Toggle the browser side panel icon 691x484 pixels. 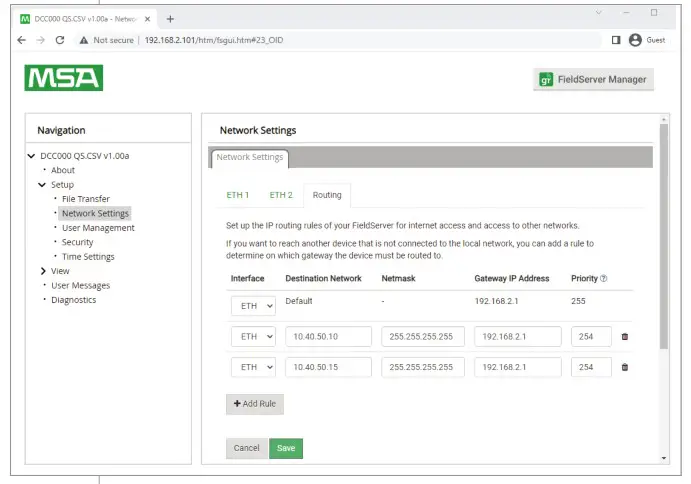click(x=616, y=40)
